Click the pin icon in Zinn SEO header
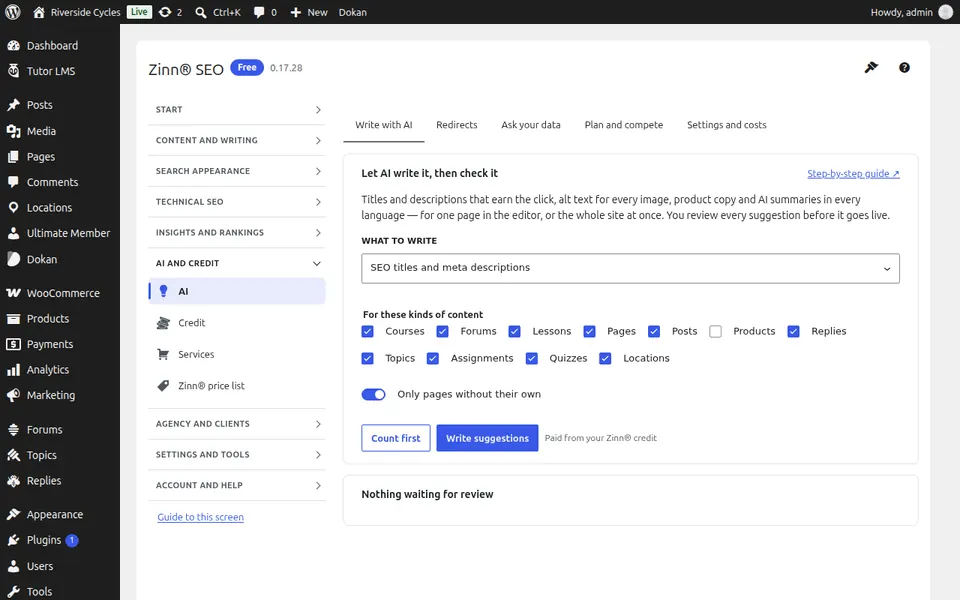960x600 pixels. (871, 67)
